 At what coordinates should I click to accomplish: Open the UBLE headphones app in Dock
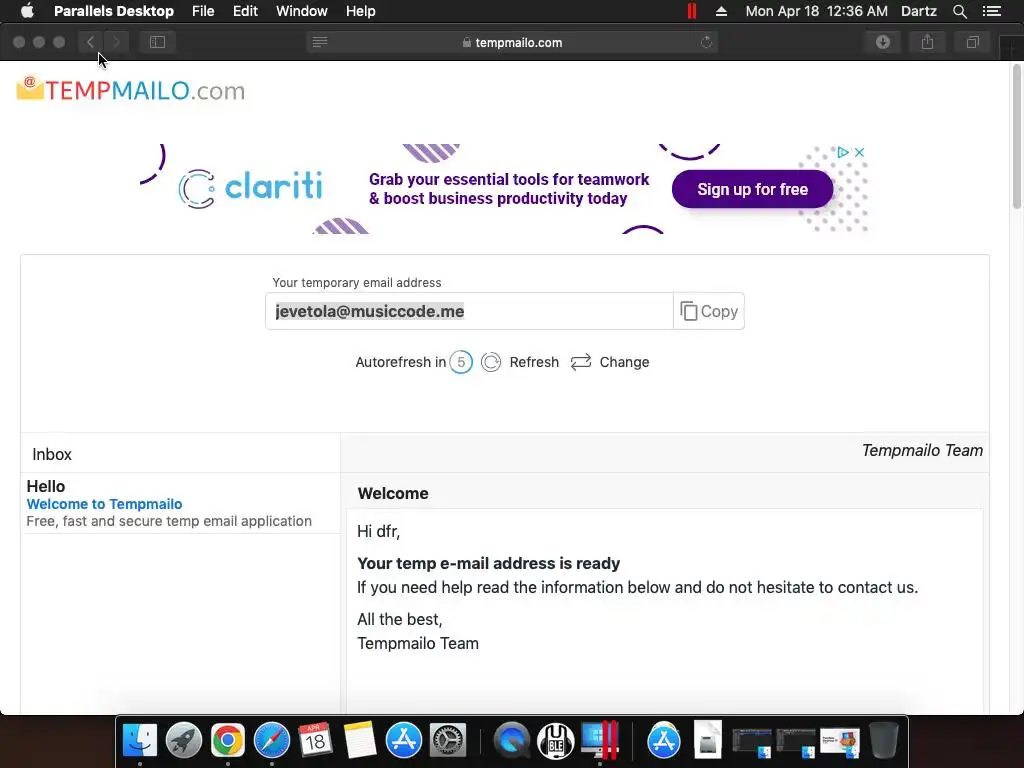tap(556, 741)
